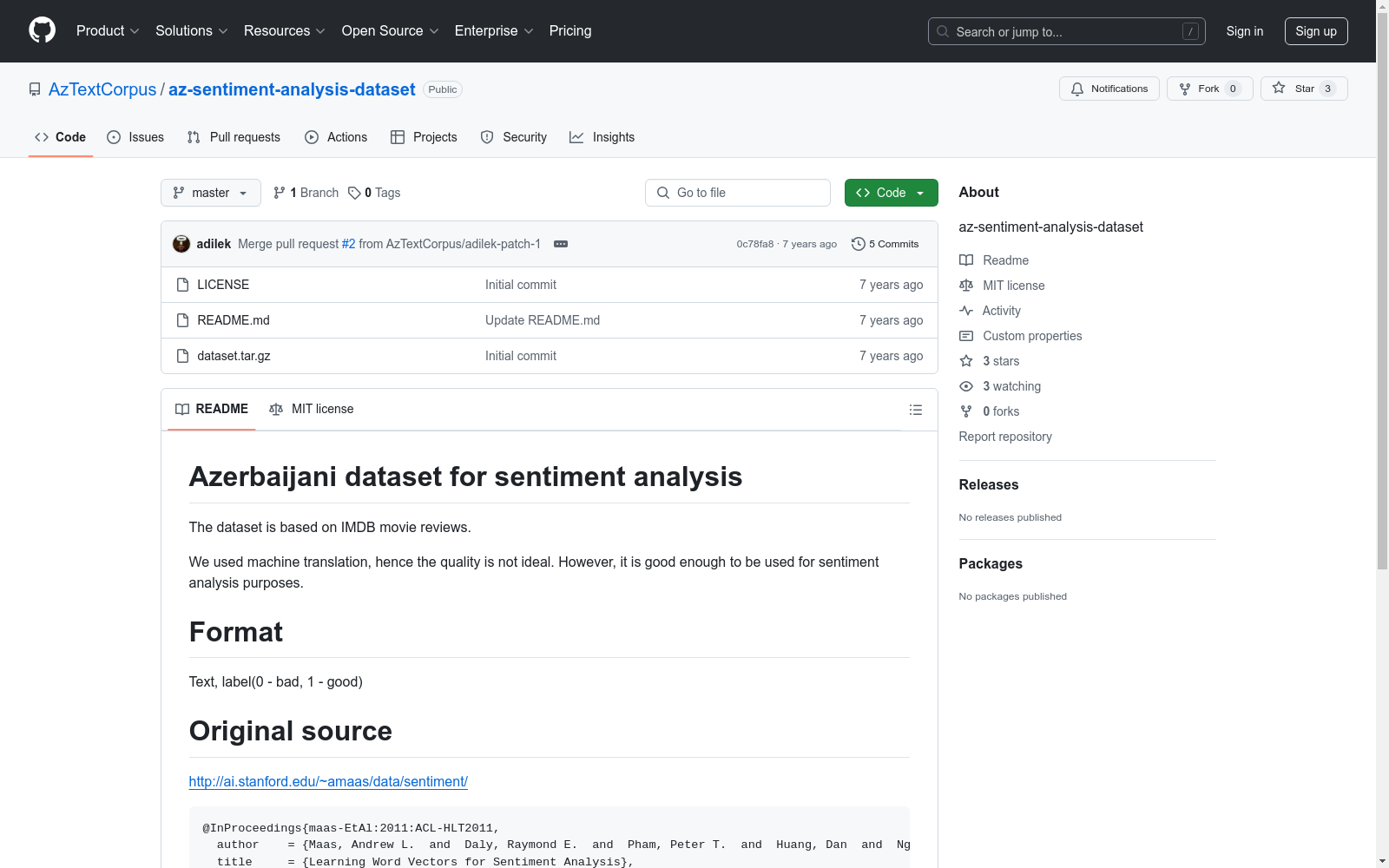Open adilek's avatar thumbnail
1389x868 pixels.
(x=181, y=244)
